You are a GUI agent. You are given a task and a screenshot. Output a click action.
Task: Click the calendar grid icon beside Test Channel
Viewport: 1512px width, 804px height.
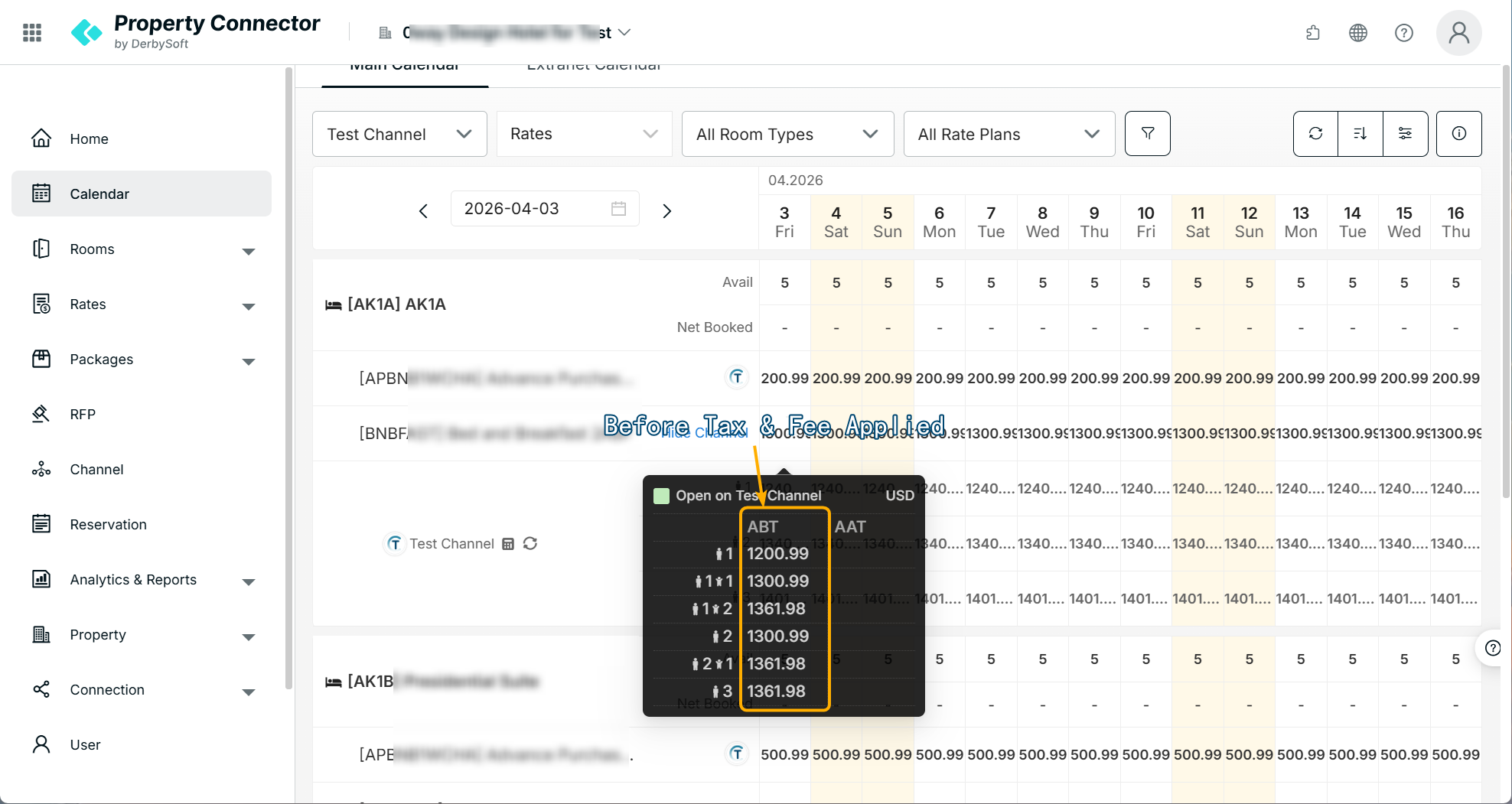tap(508, 544)
